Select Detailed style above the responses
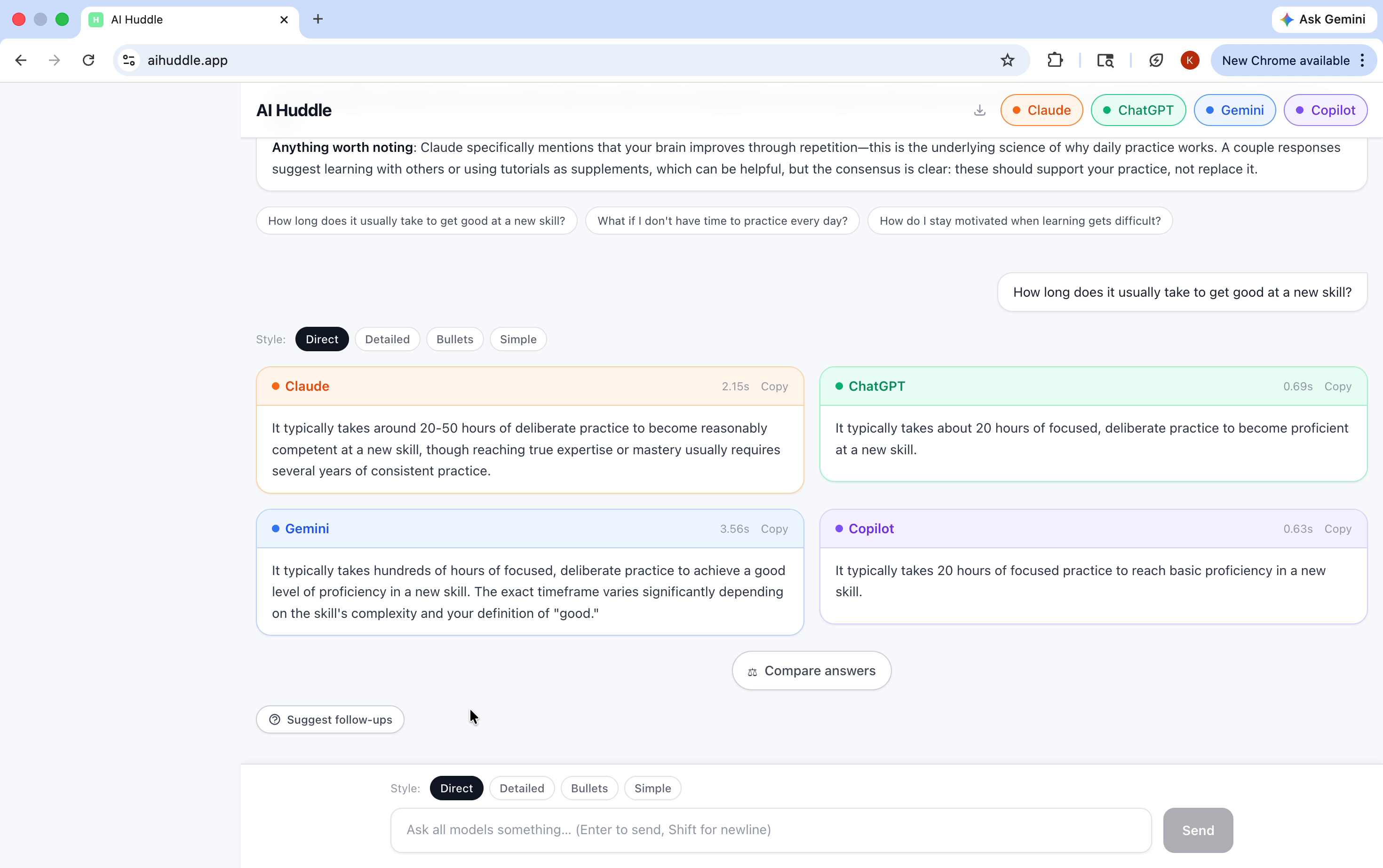Image resolution: width=1383 pixels, height=868 pixels. (387, 339)
